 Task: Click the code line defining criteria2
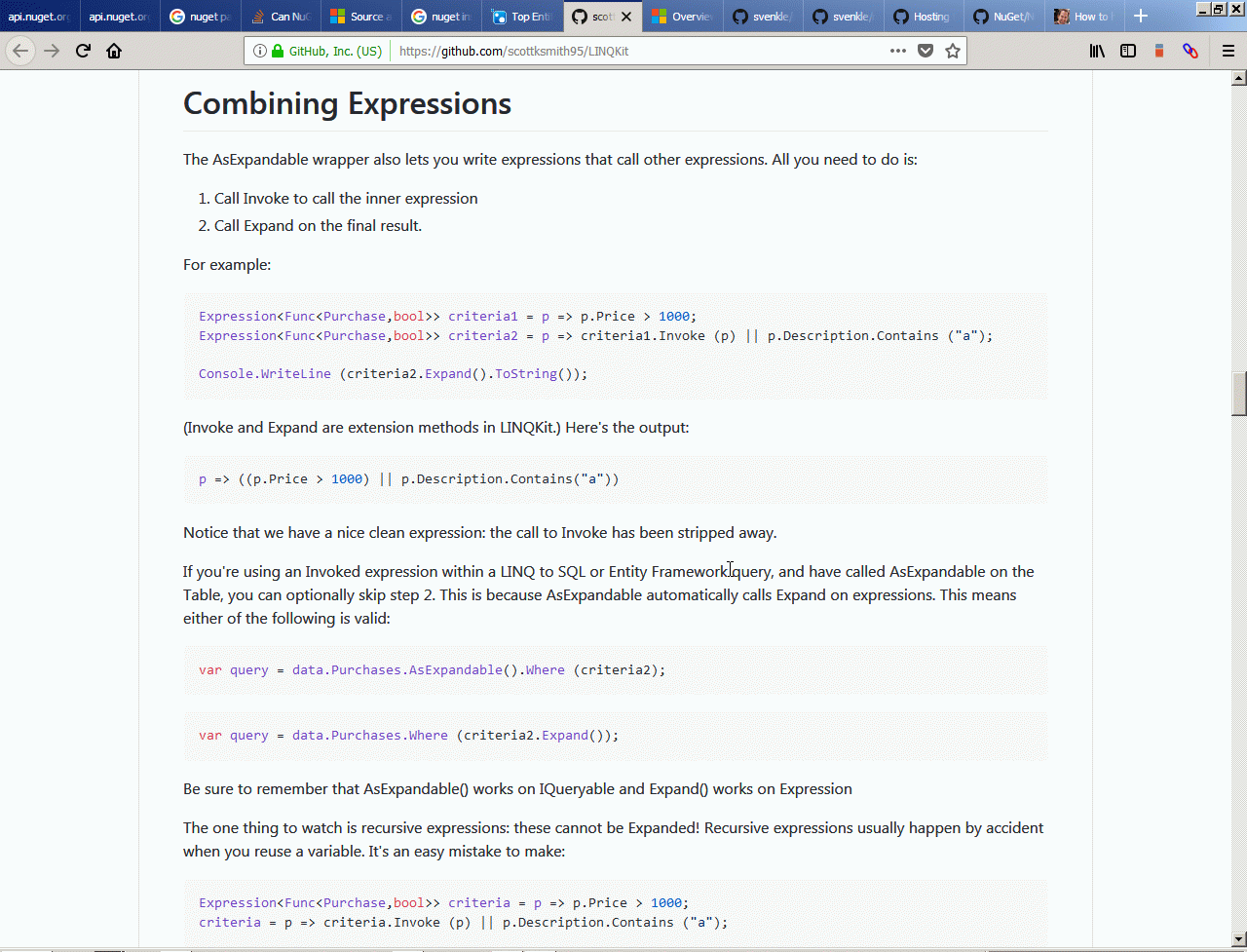click(596, 335)
